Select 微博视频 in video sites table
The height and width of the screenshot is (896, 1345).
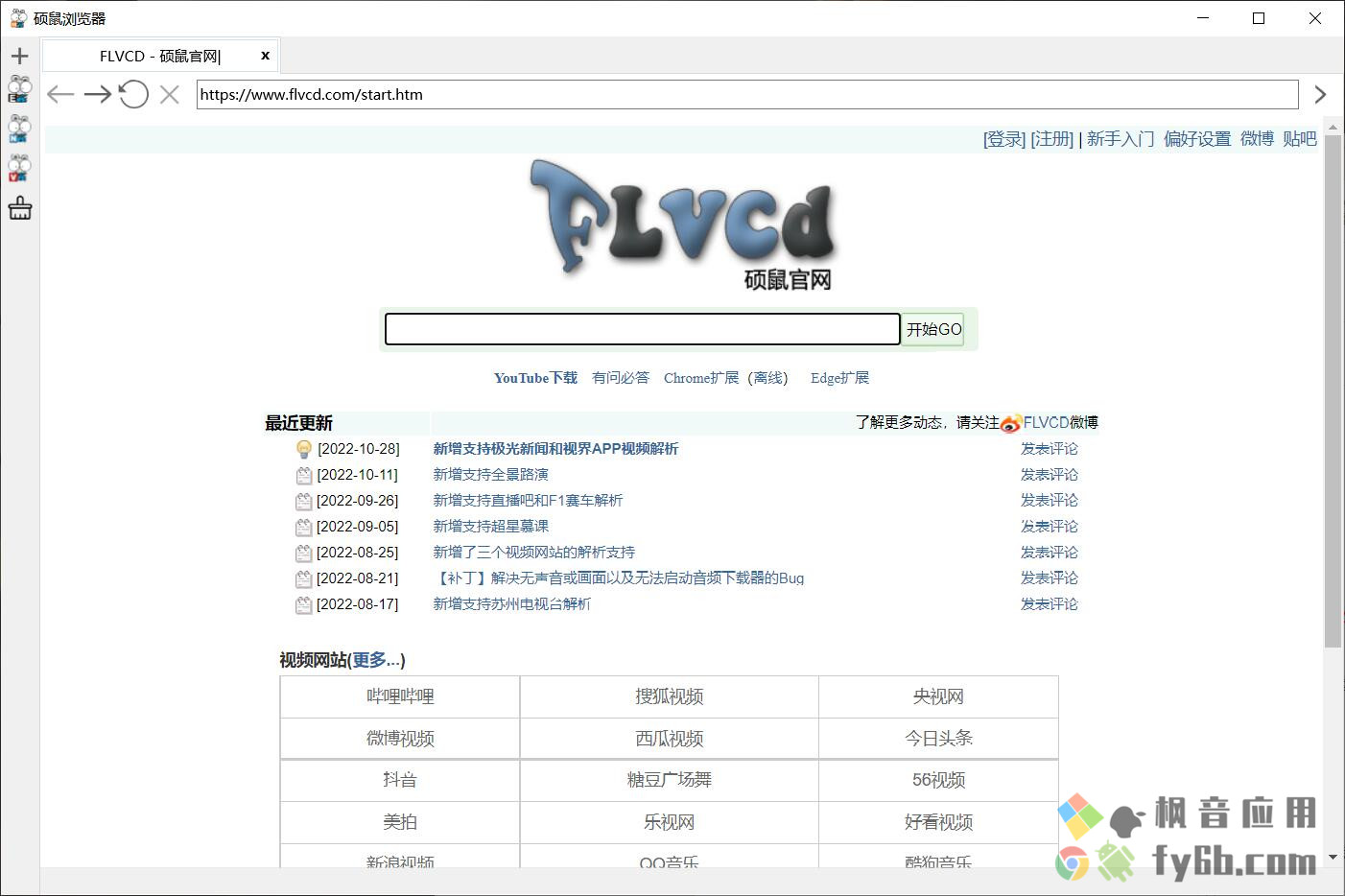[400, 739]
